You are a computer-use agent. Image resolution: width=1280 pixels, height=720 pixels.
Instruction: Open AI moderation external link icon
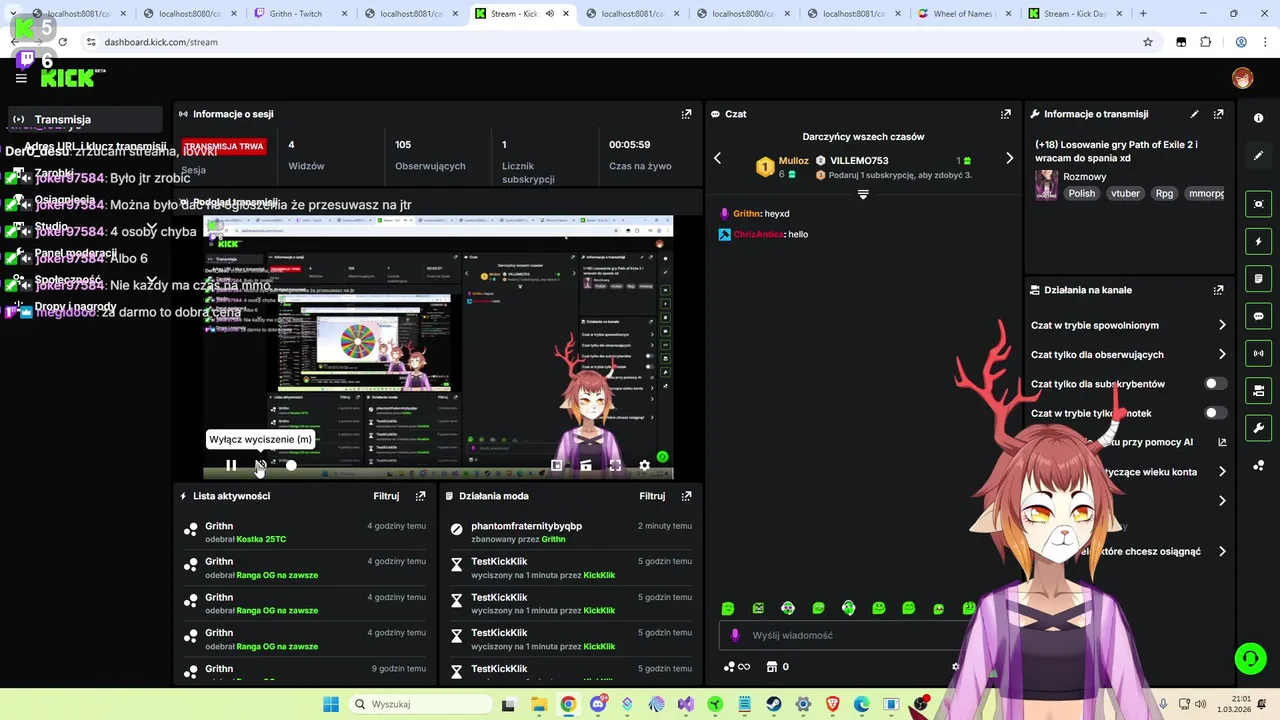click(1222, 442)
